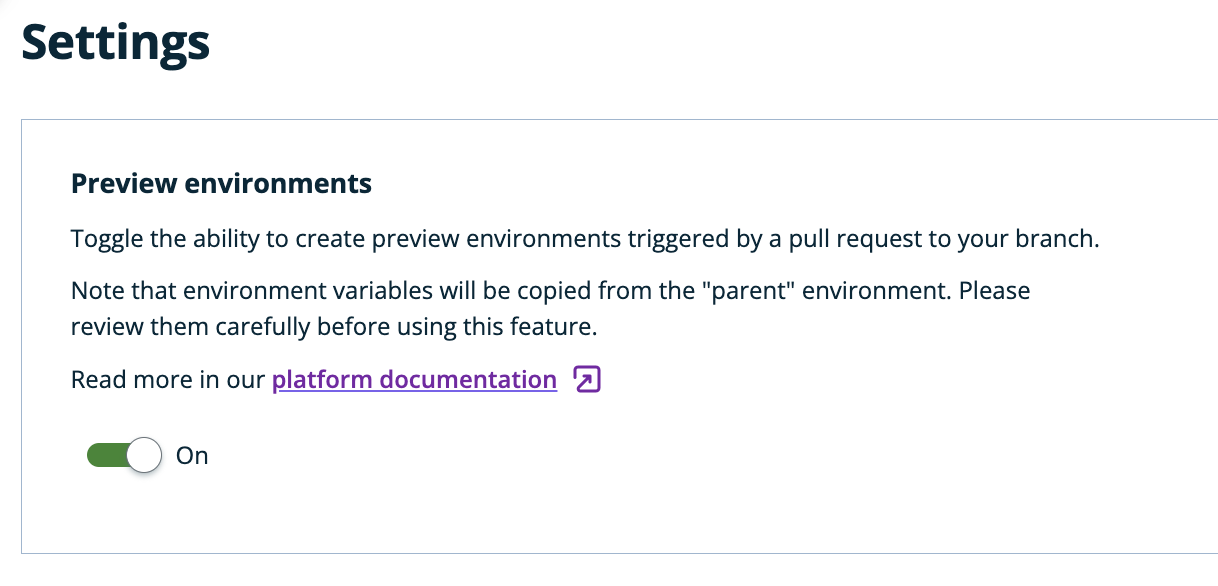The height and width of the screenshot is (586, 1218).
Task: Click the "Toggle the ability to create" sentence
Action: coord(585,240)
